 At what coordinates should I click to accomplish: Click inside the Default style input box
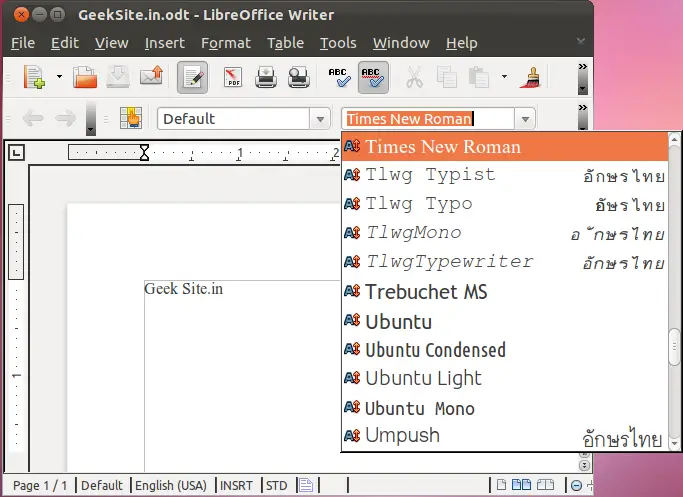click(233, 118)
